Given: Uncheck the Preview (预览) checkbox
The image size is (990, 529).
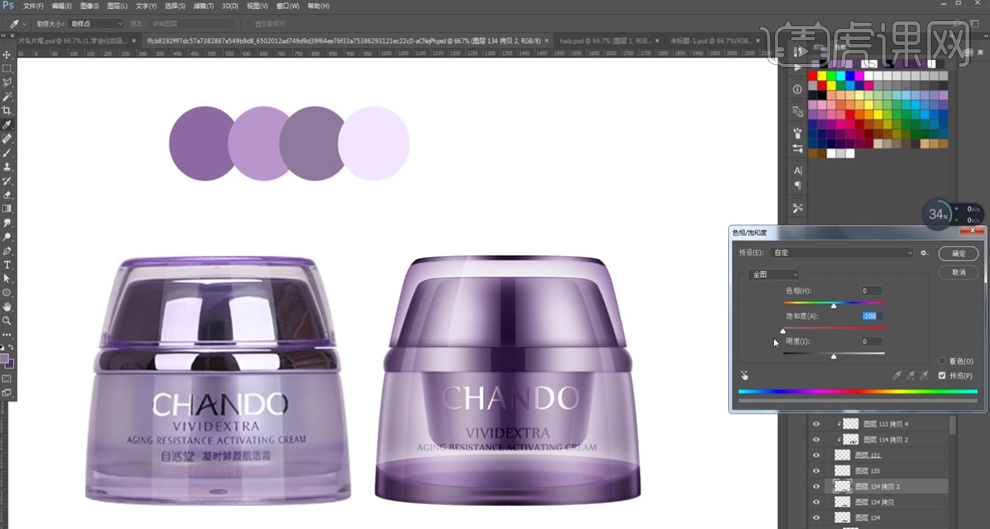Looking at the screenshot, I should point(942,376).
